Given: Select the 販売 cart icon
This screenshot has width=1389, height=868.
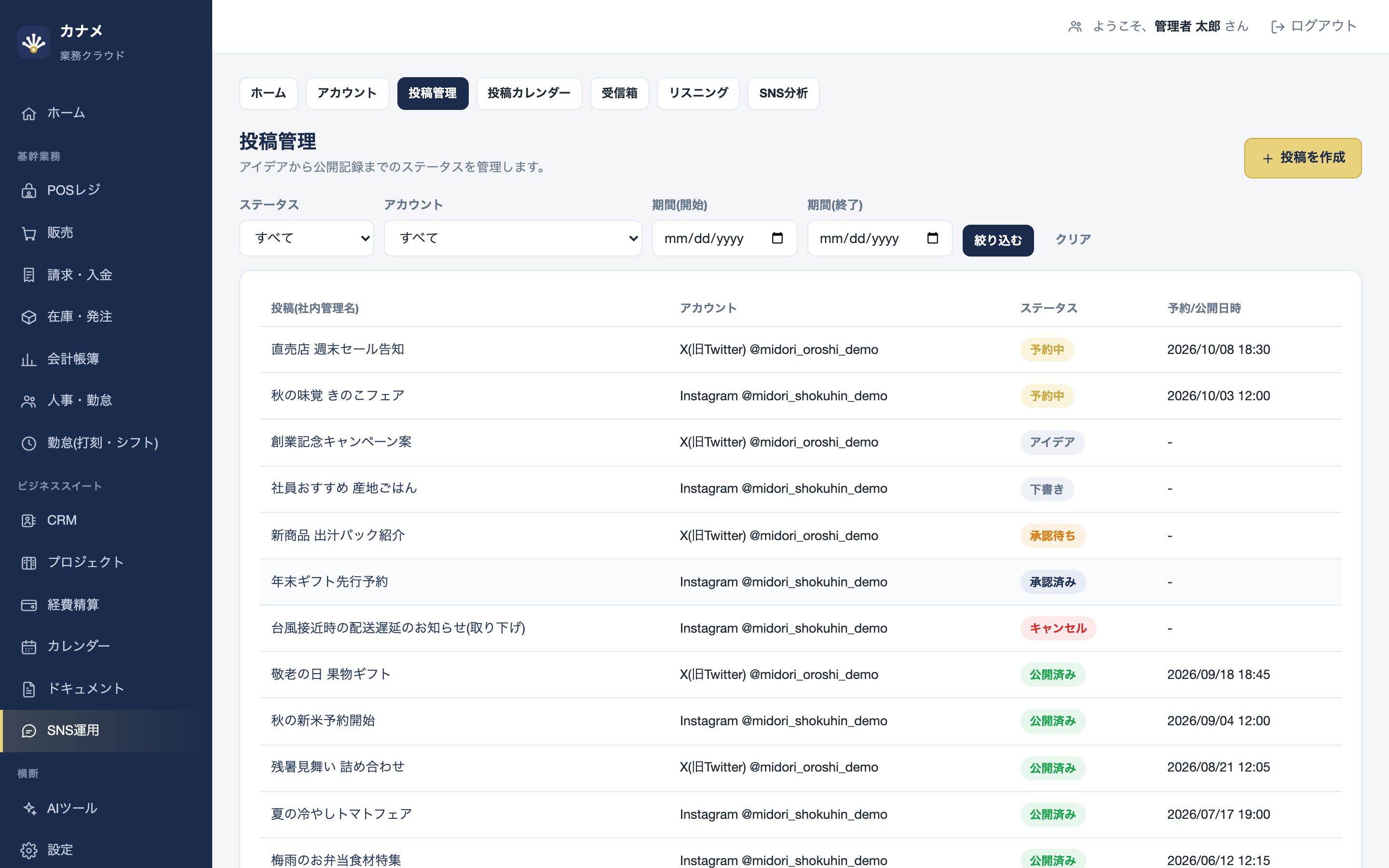Looking at the screenshot, I should point(29,233).
